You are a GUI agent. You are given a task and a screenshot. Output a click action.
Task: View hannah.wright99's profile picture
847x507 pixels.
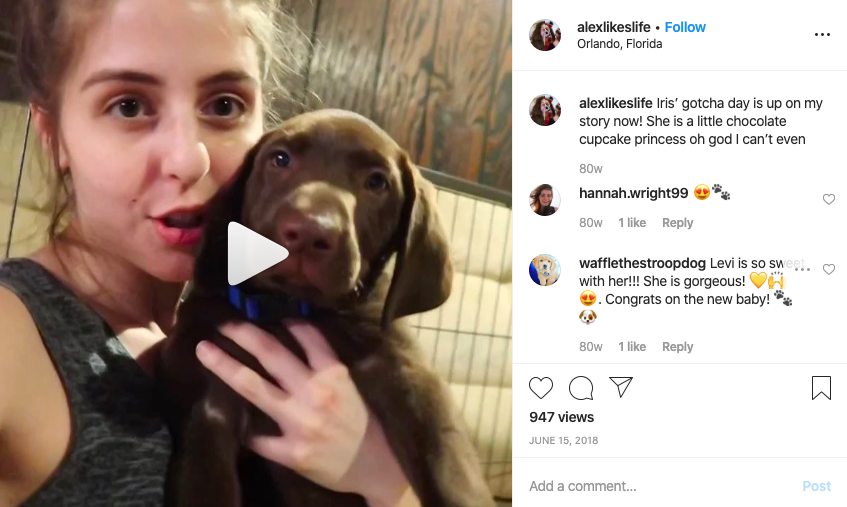pos(544,200)
